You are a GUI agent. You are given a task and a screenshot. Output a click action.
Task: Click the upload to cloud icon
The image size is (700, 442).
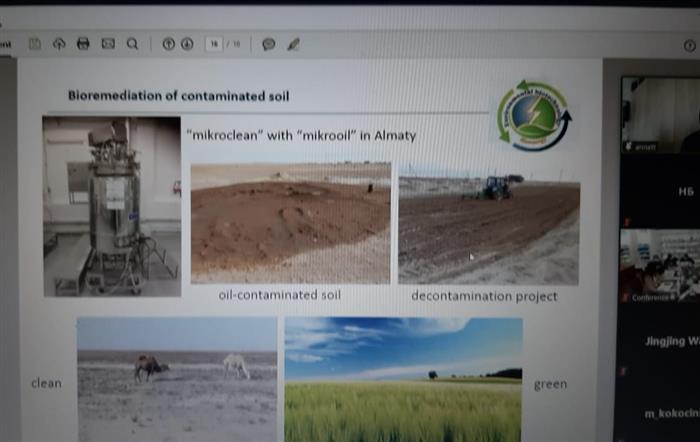(59, 44)
